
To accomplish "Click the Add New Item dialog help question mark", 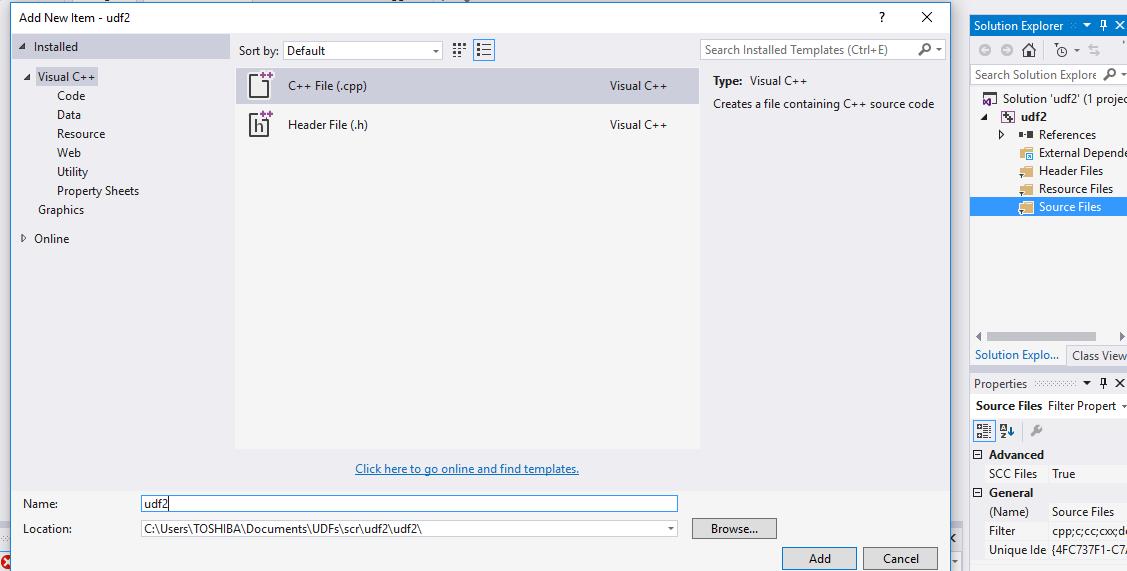I will (x=882, y=17).
